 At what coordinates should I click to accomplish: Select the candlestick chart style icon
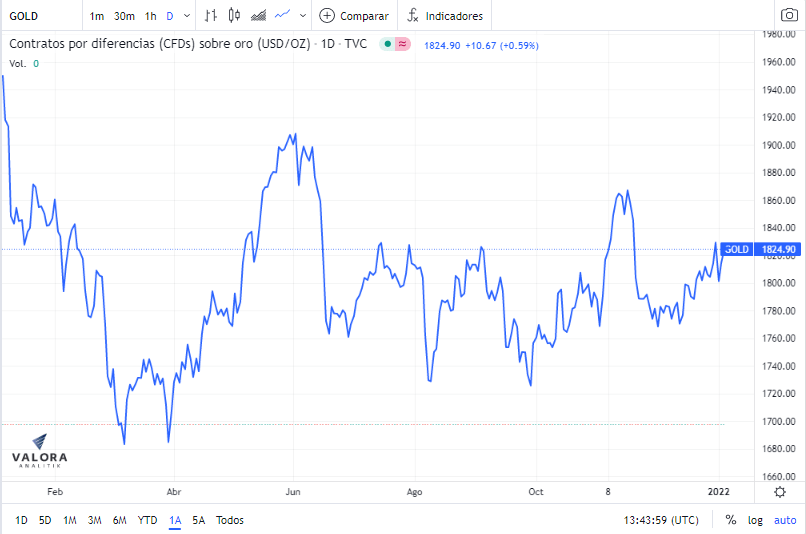pyautogui.click(x=234, y=16)
